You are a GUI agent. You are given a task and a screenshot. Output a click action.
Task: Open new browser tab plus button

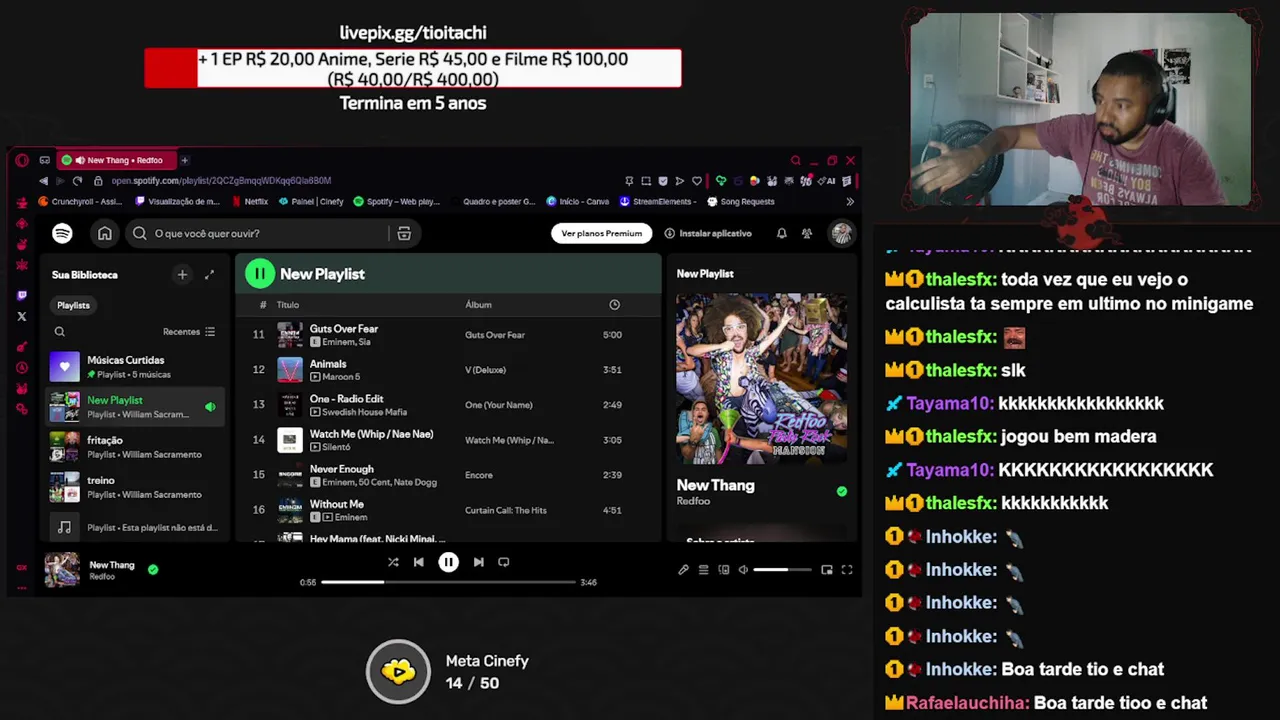(184, 160)
